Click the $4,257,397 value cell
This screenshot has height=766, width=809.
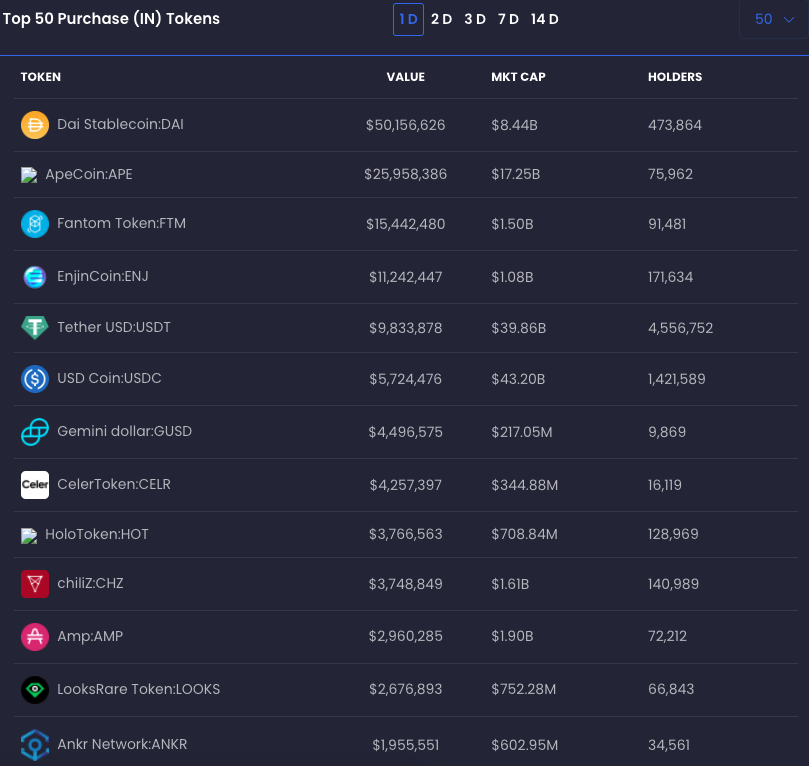406,485
